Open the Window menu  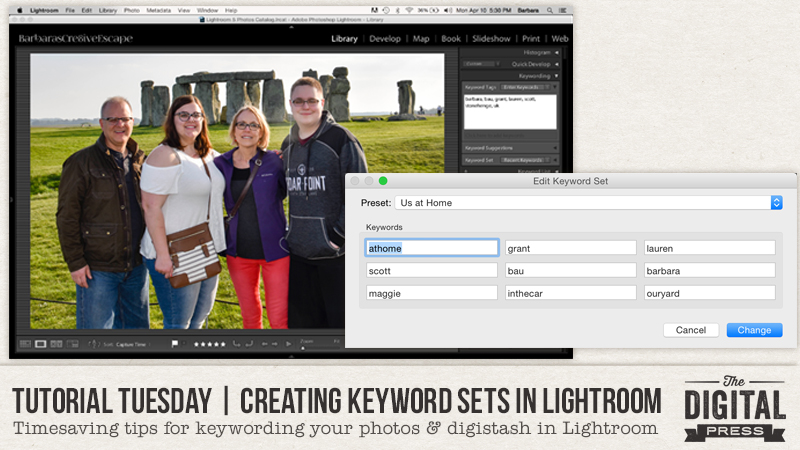pyautogui.click(x=207, y=10)
